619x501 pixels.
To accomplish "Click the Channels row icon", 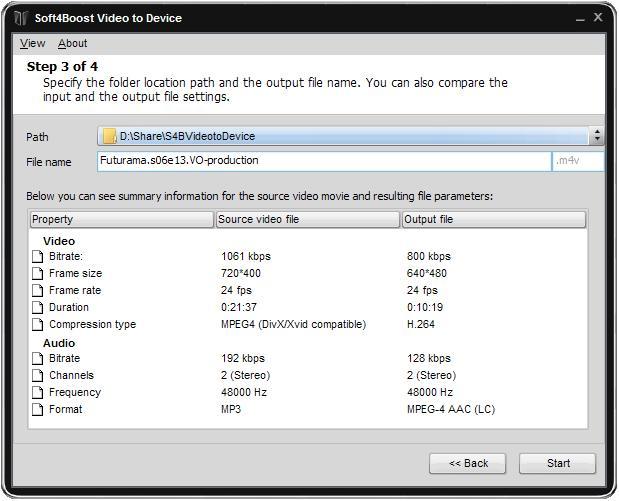I will (x=38, y=375).
